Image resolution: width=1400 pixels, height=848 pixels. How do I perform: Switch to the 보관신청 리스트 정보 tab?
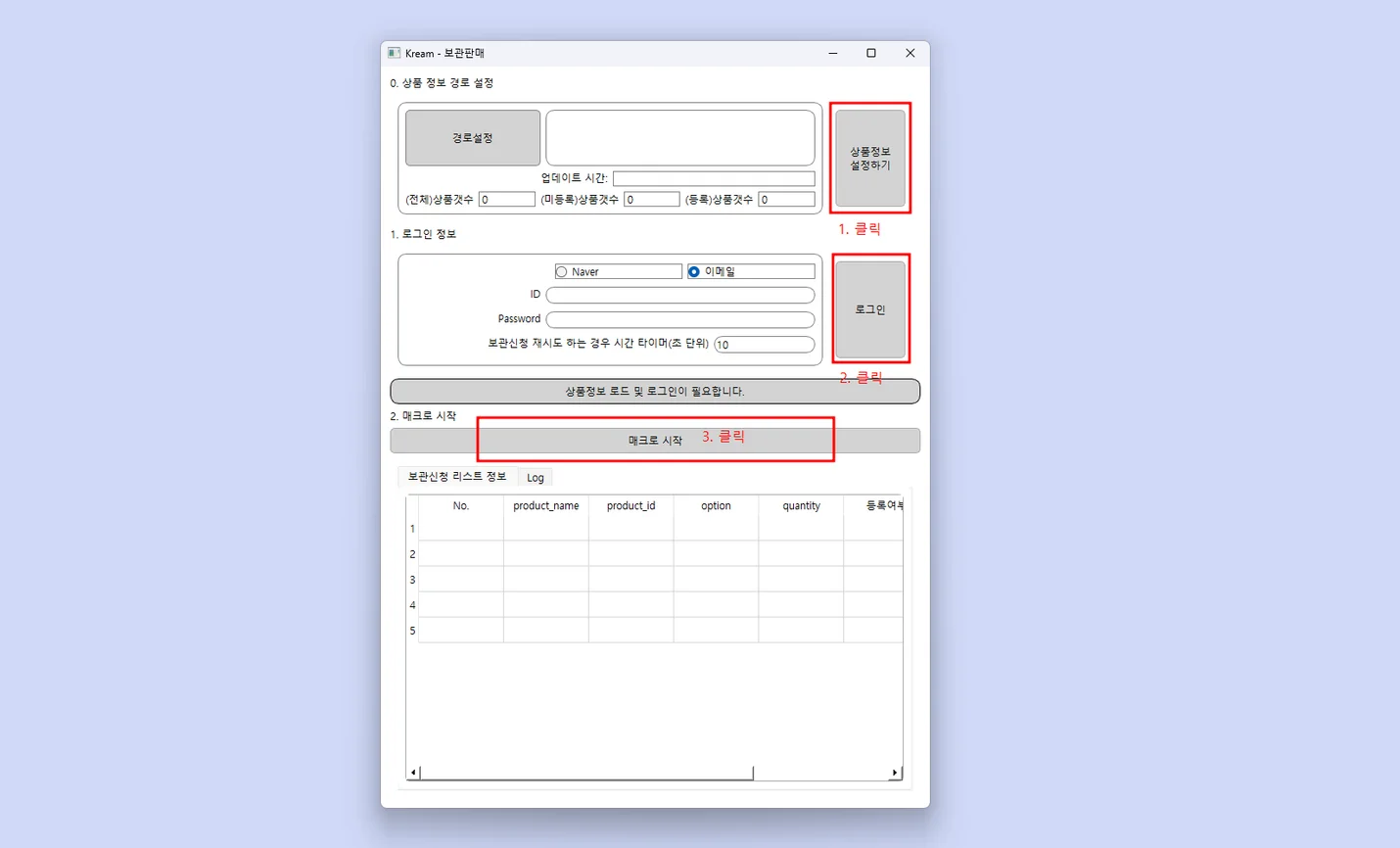[x=457, y=476]
